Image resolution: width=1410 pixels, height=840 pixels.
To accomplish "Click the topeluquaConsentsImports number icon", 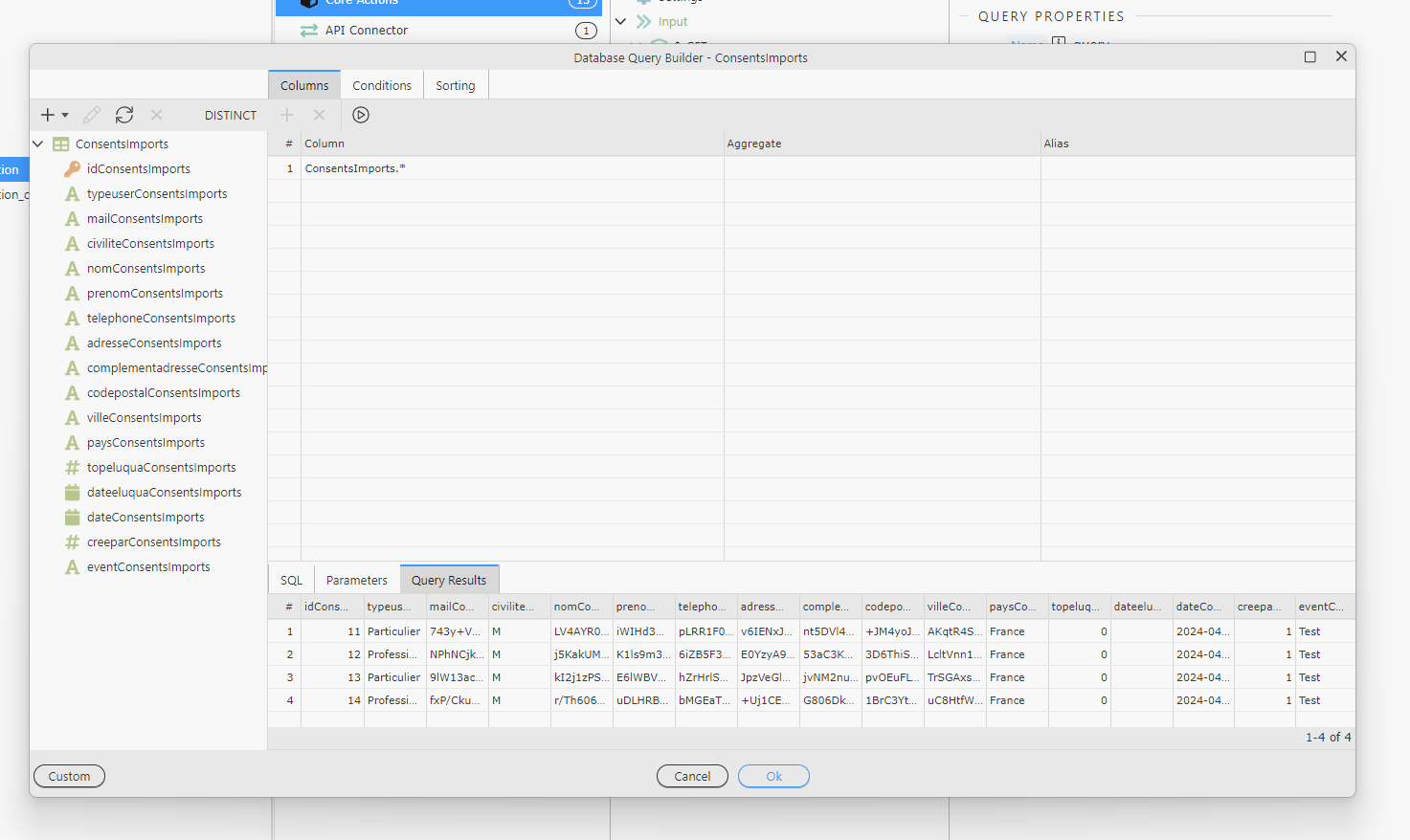I will tap(72, 468).
